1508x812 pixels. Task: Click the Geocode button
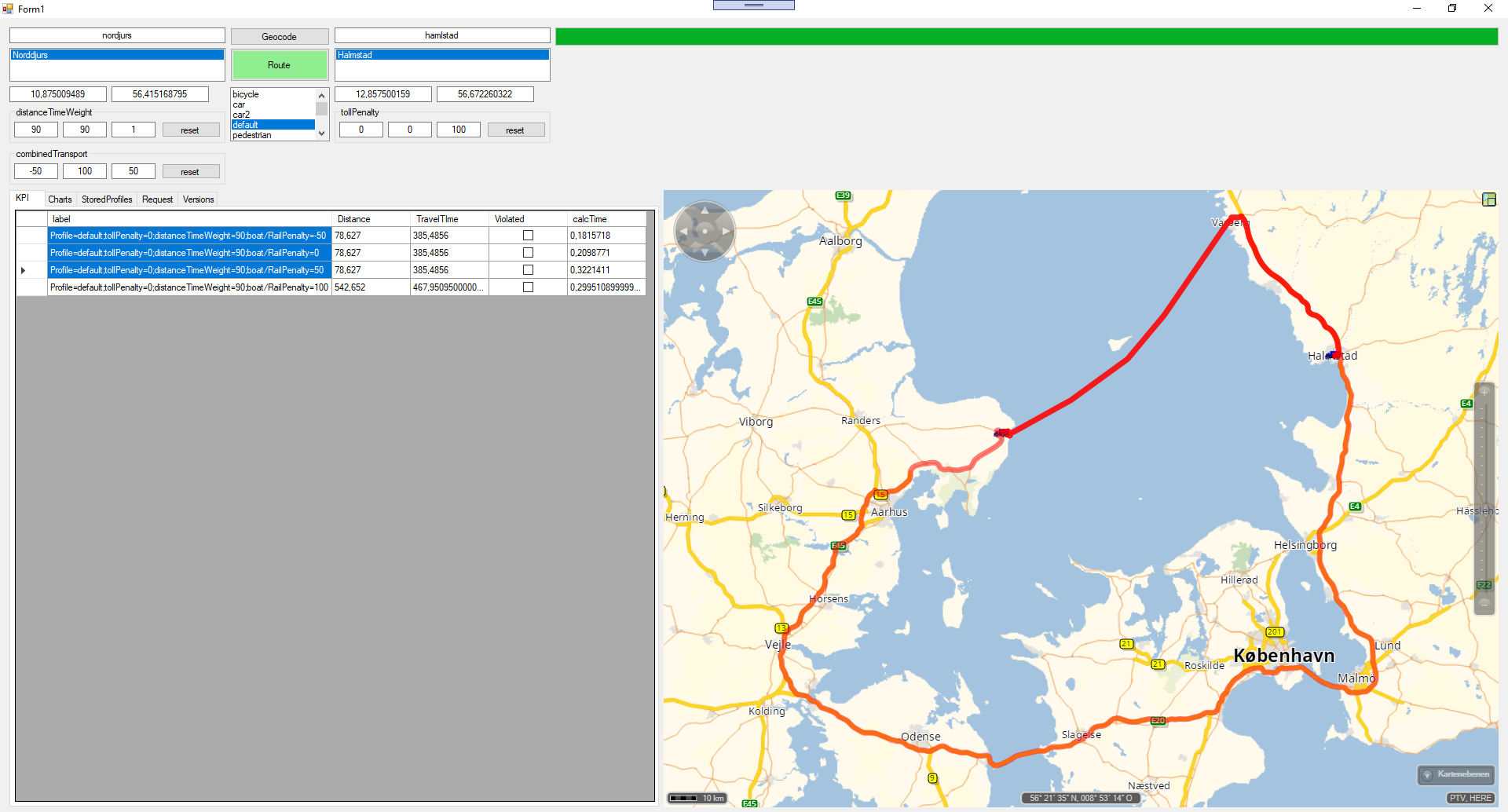click(x=279, y=37)
